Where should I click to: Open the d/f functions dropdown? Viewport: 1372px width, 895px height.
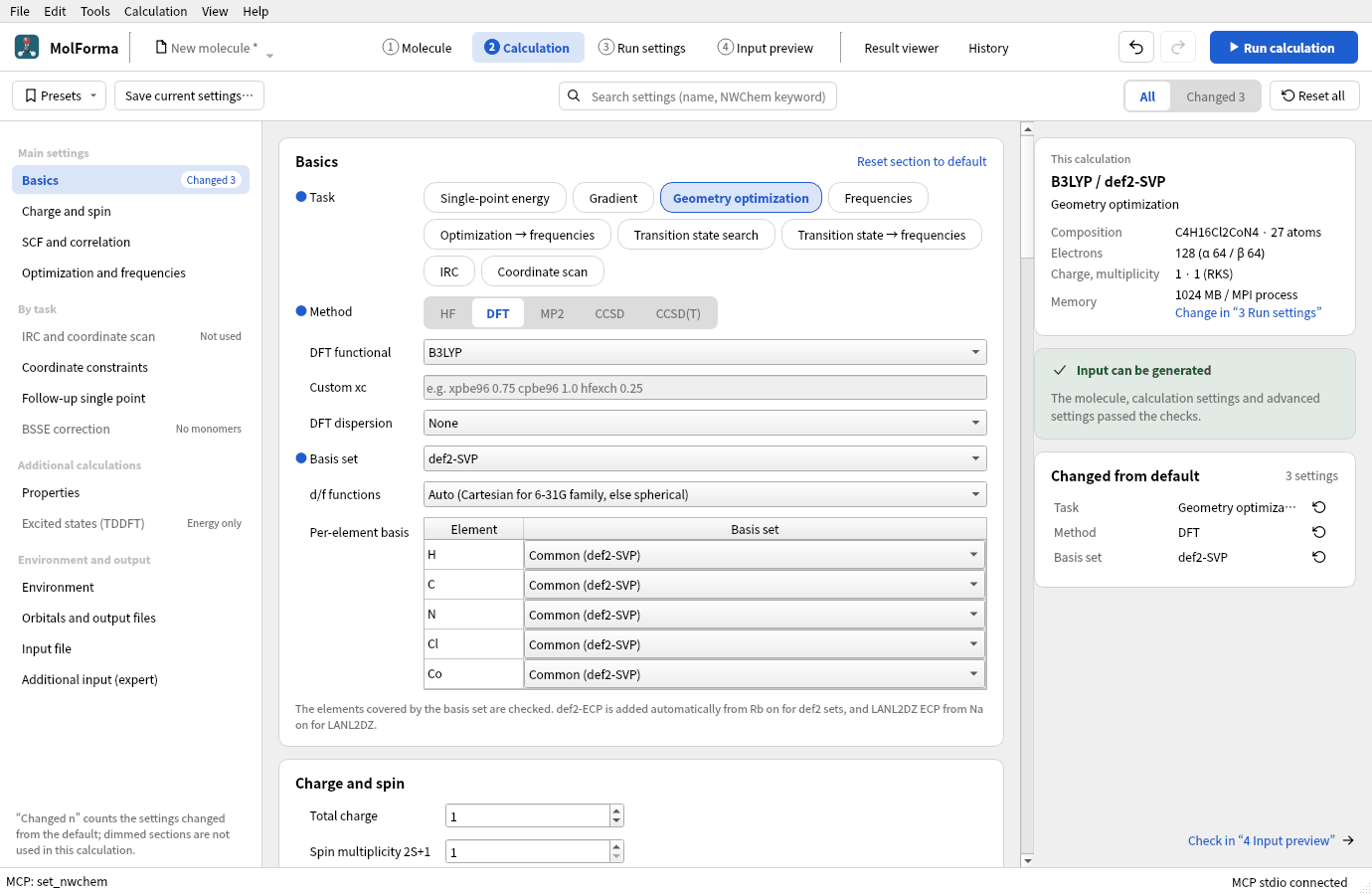point(705,494)
